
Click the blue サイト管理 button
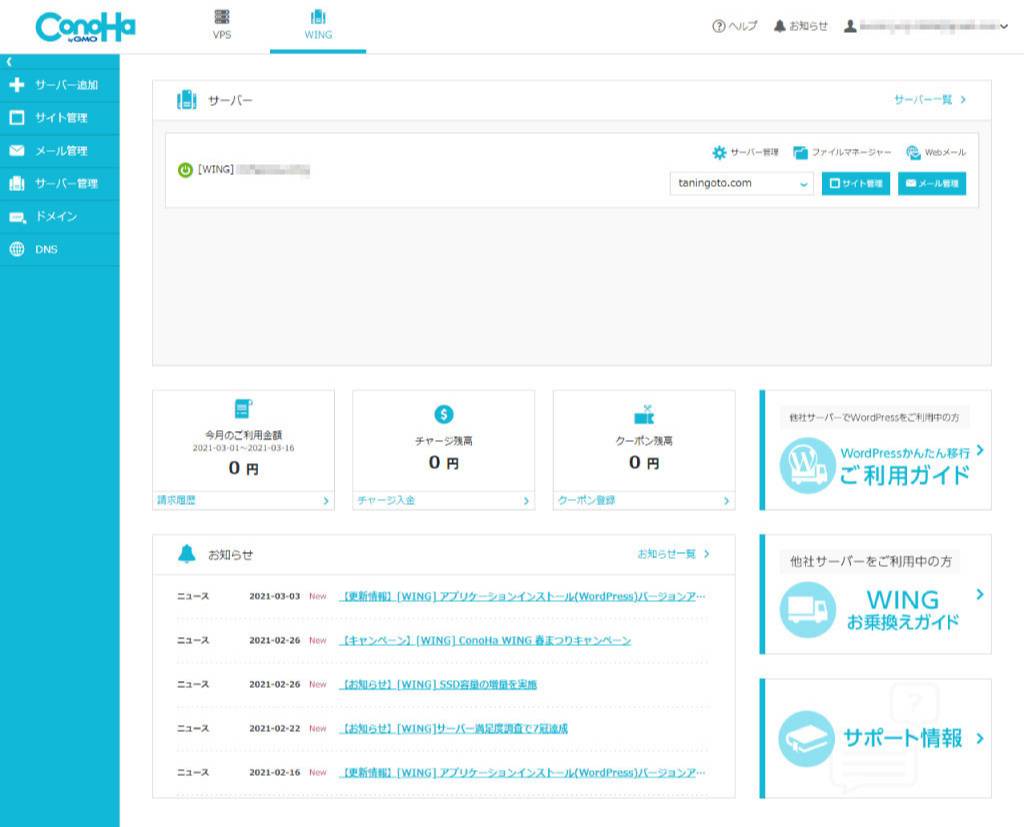[x=856, y=184]
